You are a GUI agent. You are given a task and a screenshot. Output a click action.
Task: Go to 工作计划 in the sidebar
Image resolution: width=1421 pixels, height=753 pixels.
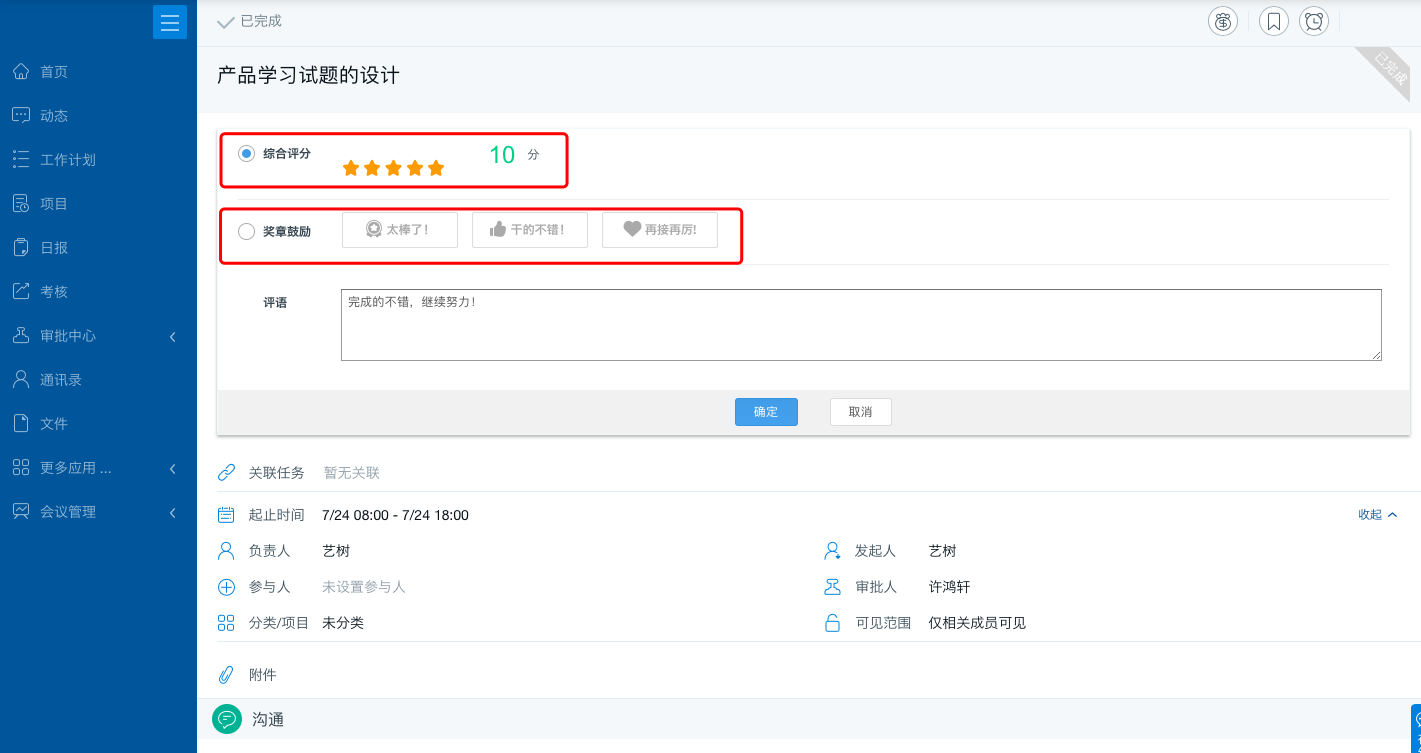[x=68, y=160]
